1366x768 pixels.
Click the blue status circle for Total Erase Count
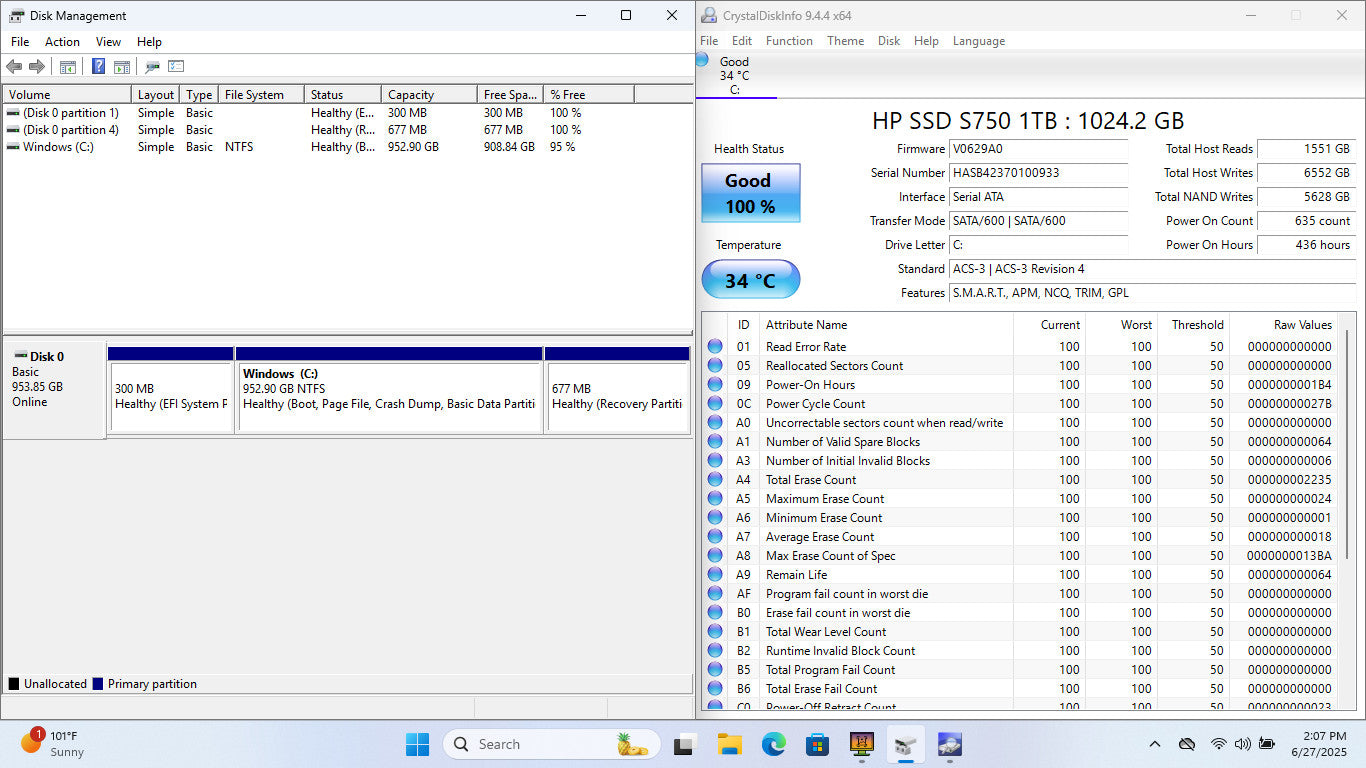[x=715, y=480]
